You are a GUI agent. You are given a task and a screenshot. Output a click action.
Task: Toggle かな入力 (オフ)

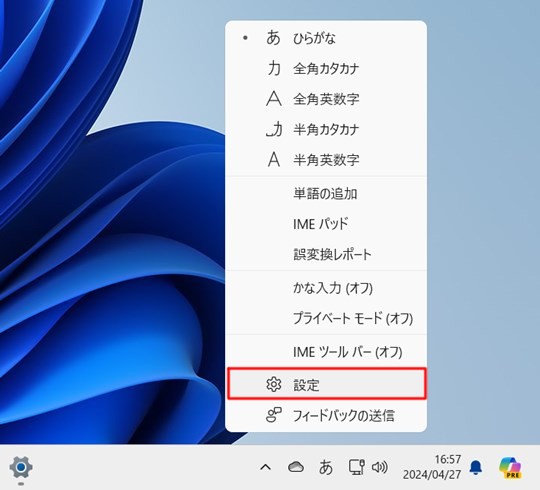(x=326, y=288)
